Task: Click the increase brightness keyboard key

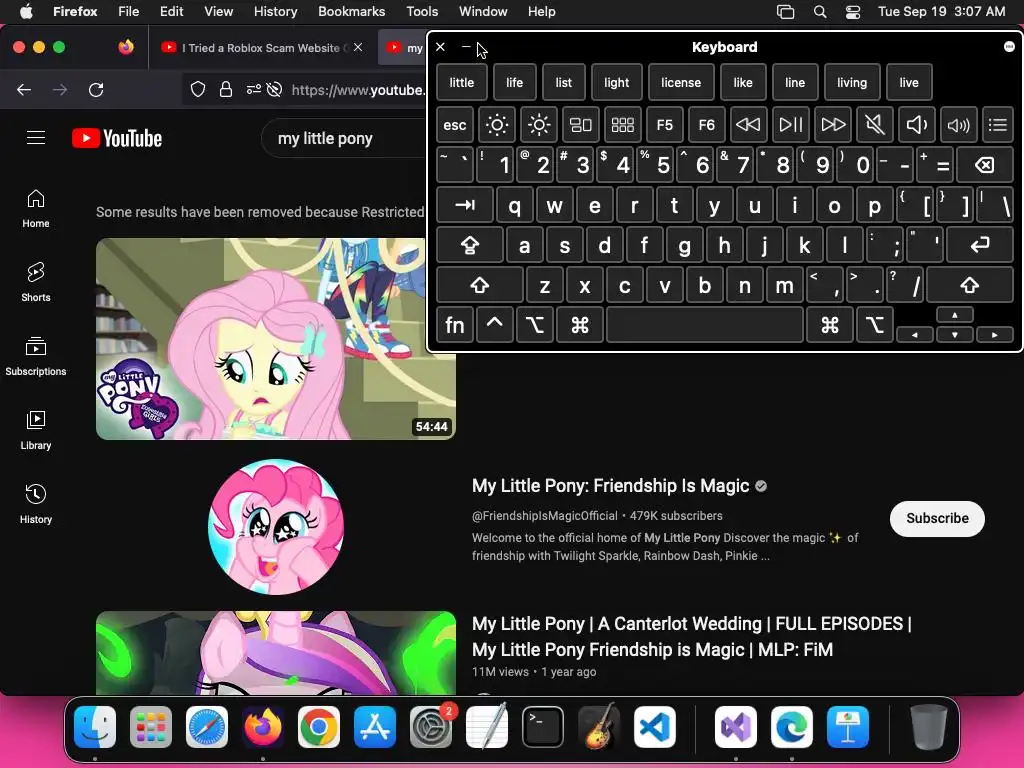Action: pyautogui.click(x=539, y=125)
